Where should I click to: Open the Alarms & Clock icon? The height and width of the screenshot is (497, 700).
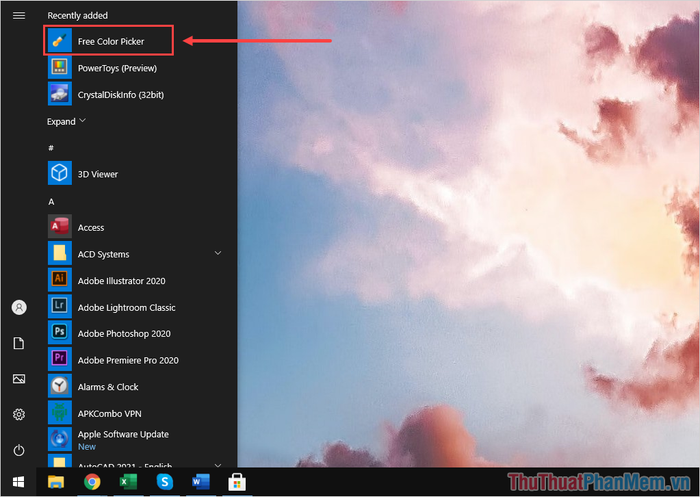[x=60, y=386]
